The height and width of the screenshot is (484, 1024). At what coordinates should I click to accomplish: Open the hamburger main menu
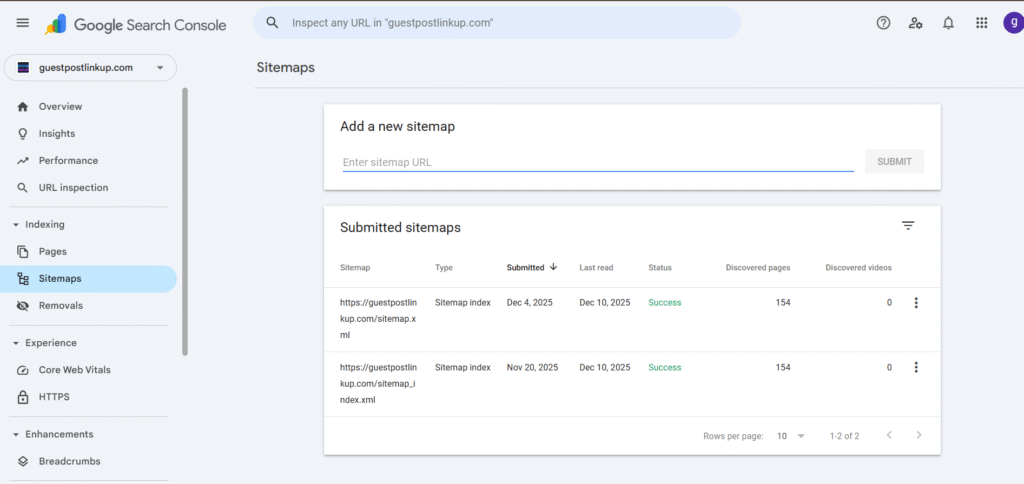23,23
